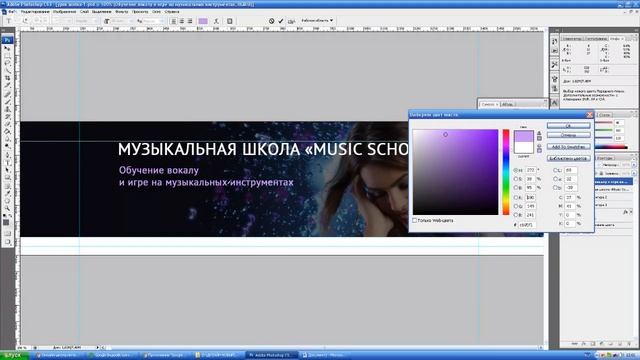
Task: Select the Eraser tool
Action: [7, 124]
